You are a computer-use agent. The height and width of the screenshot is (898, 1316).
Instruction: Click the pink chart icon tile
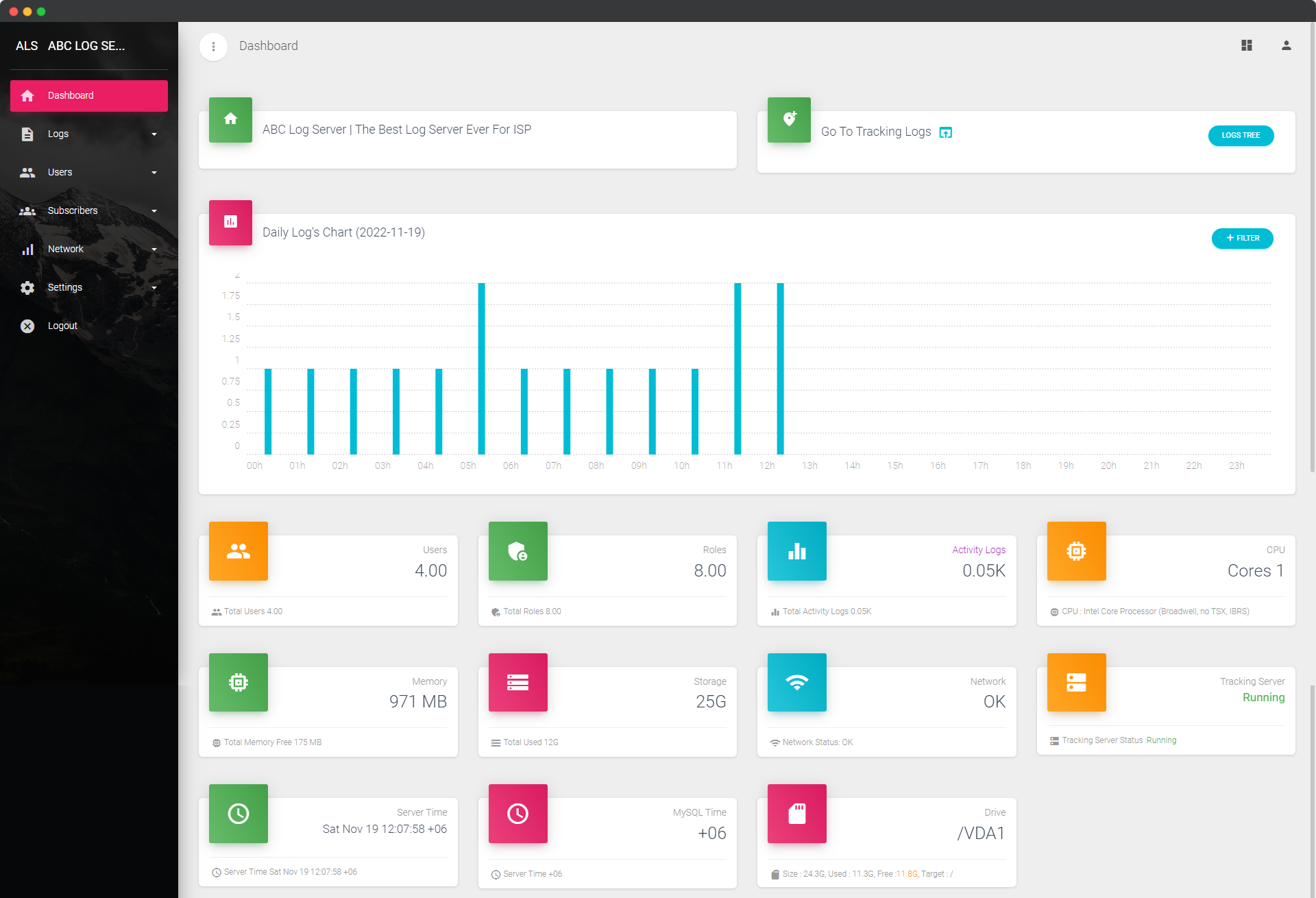tap(230, 222)
